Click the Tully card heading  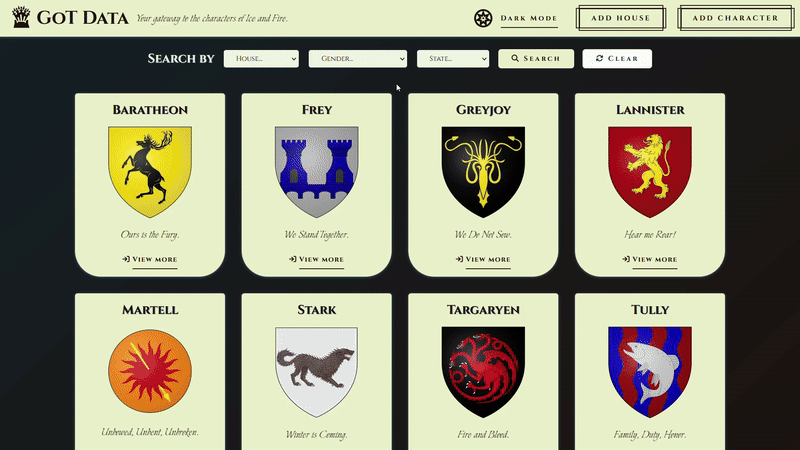[x=650, y=310]
